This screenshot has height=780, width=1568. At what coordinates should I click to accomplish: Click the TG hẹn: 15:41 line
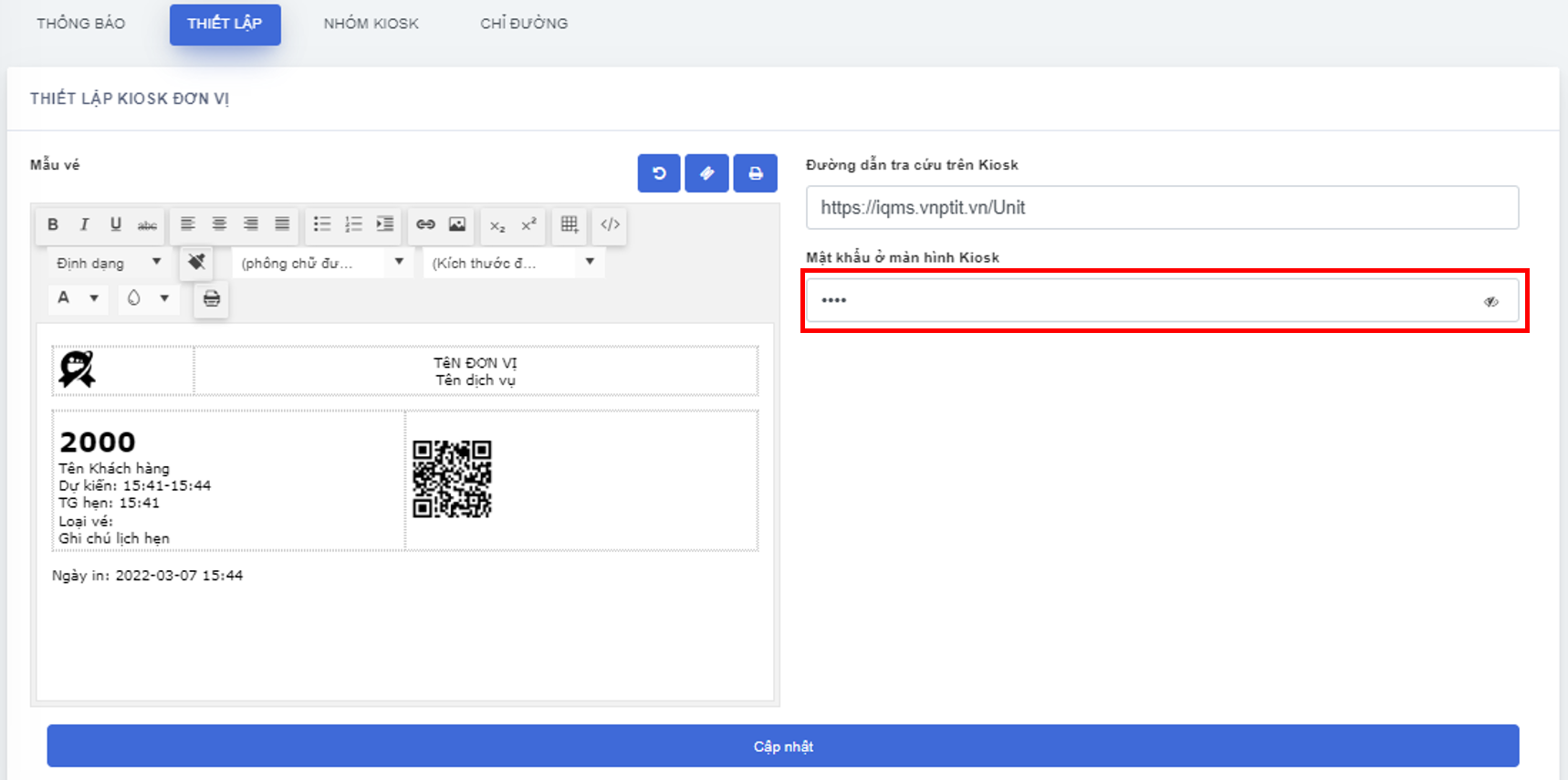(110, 503)
